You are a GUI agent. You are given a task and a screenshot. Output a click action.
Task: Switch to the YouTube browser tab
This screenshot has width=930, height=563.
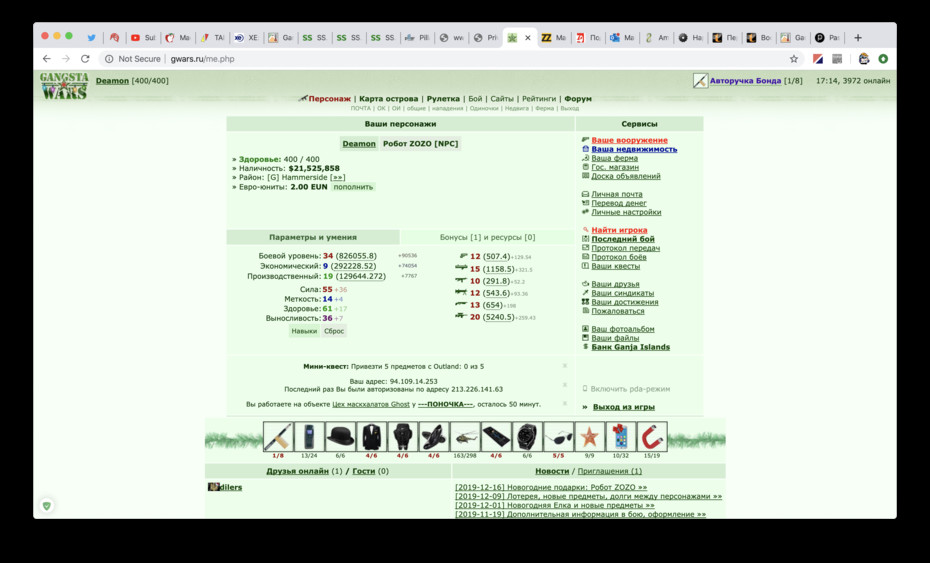pyautogui.click(x=142, y=37)
